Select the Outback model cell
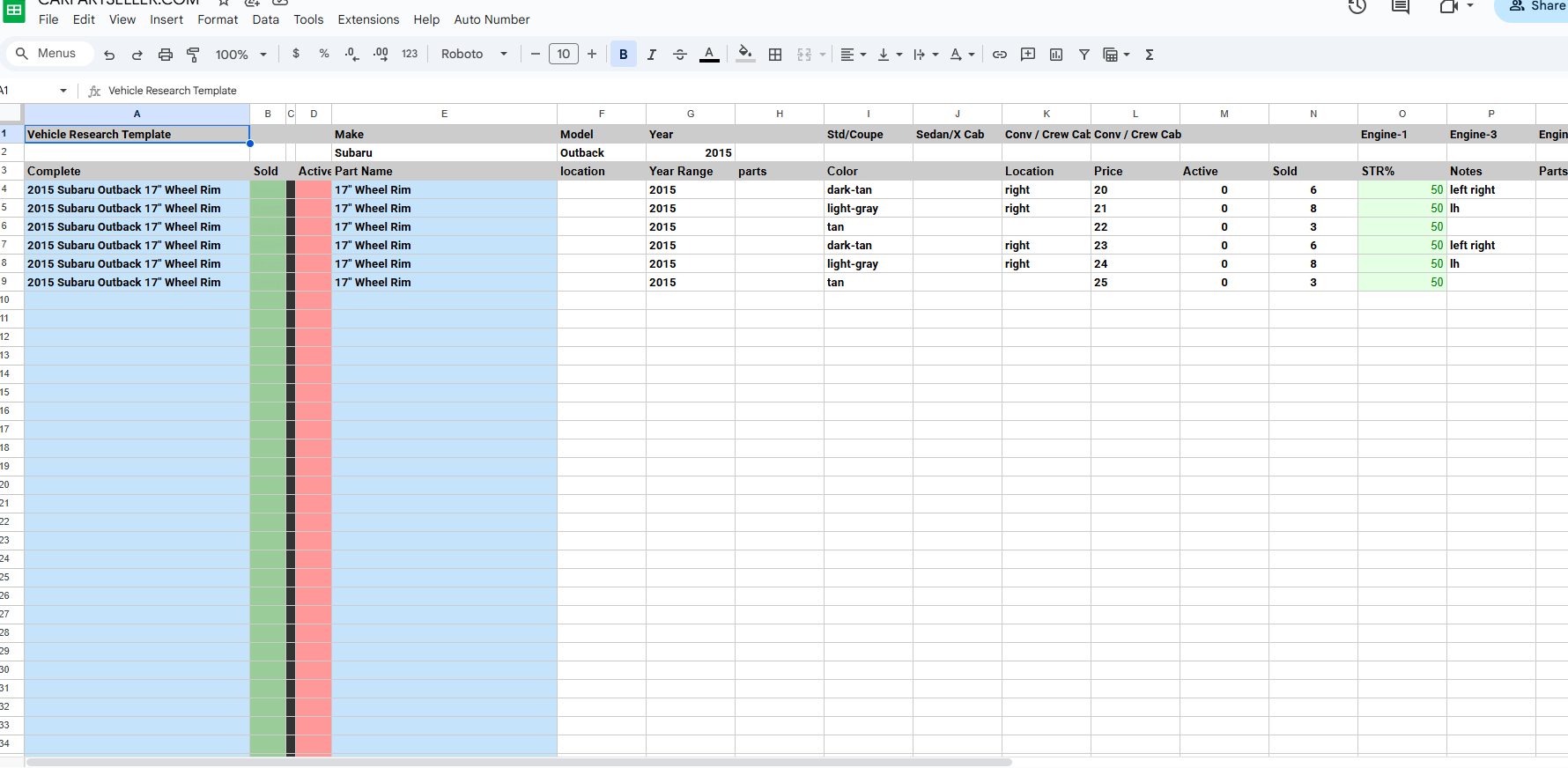This screenshot has height=768, width=1568. 602,152
